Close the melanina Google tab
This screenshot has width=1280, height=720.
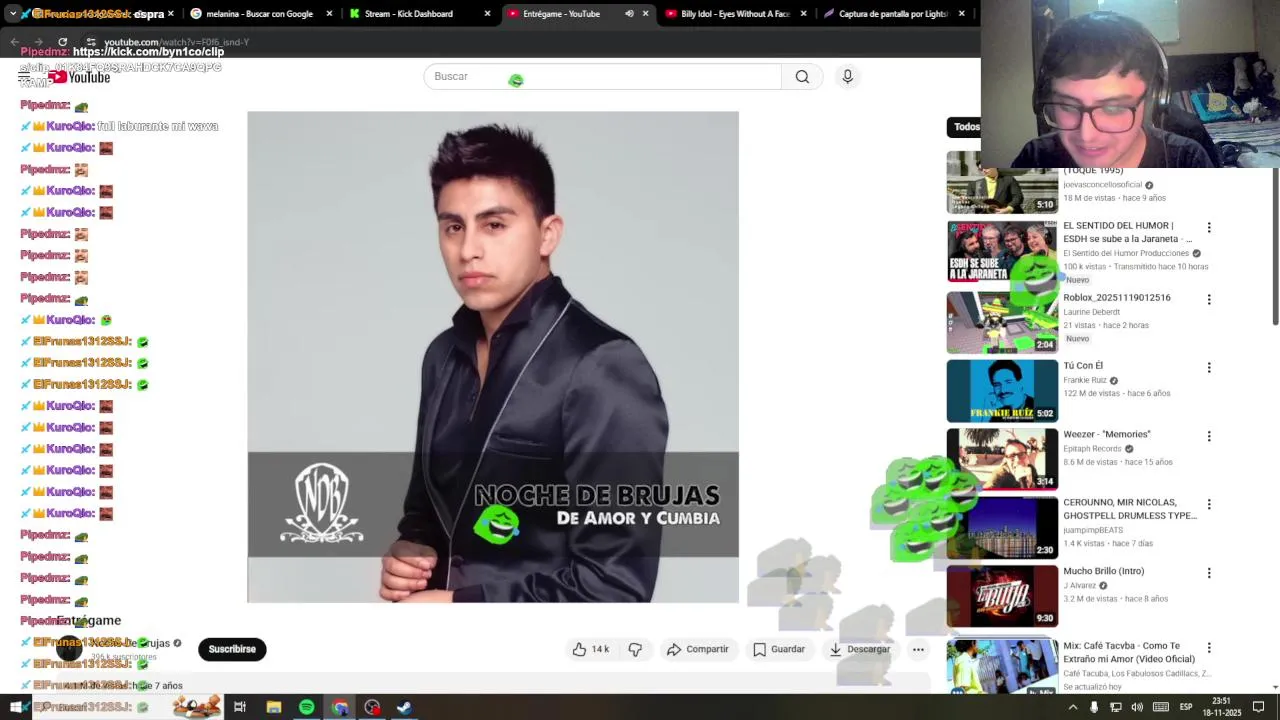329,14
